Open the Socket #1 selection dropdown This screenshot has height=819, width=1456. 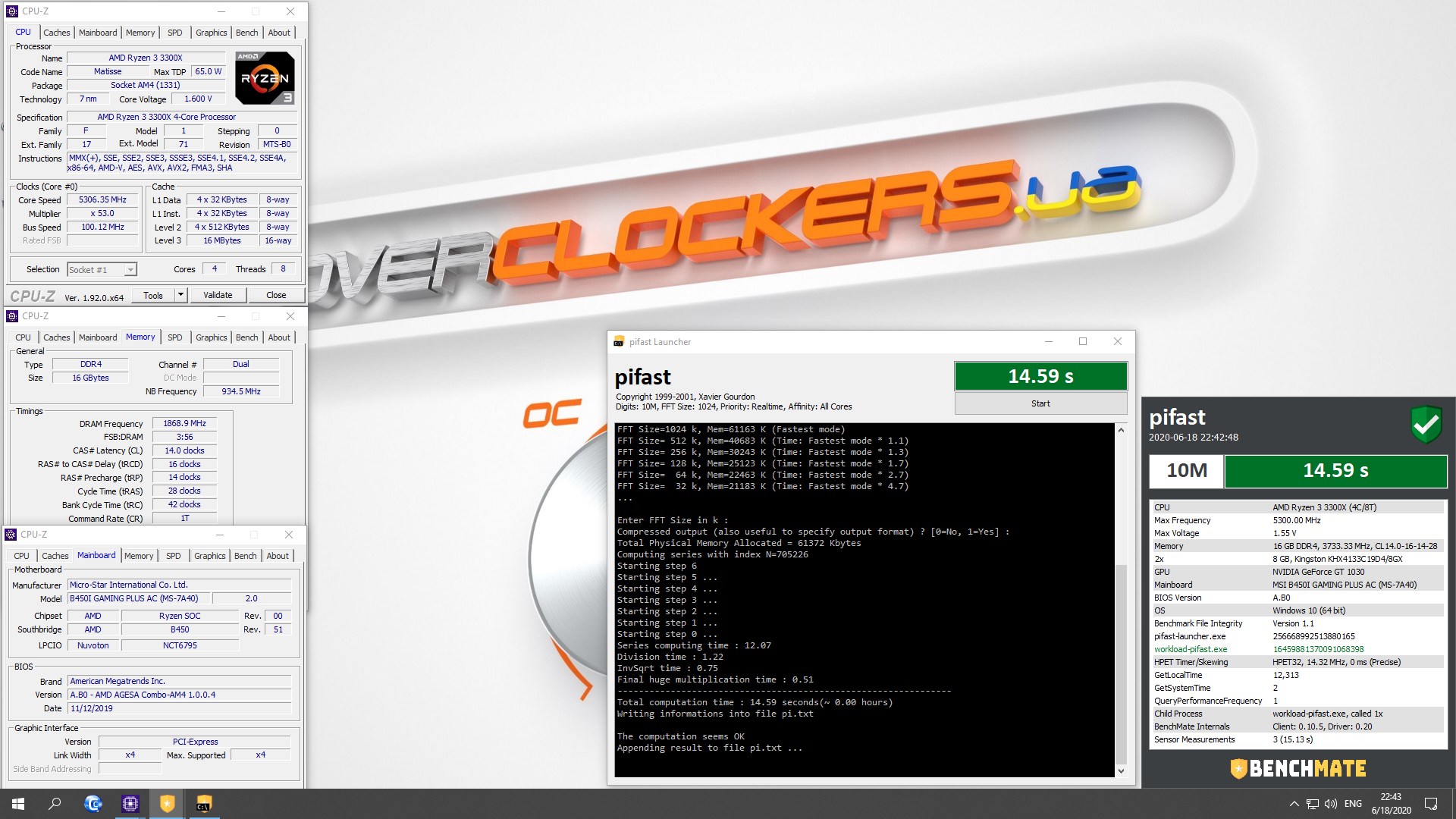tap(102, 270)
